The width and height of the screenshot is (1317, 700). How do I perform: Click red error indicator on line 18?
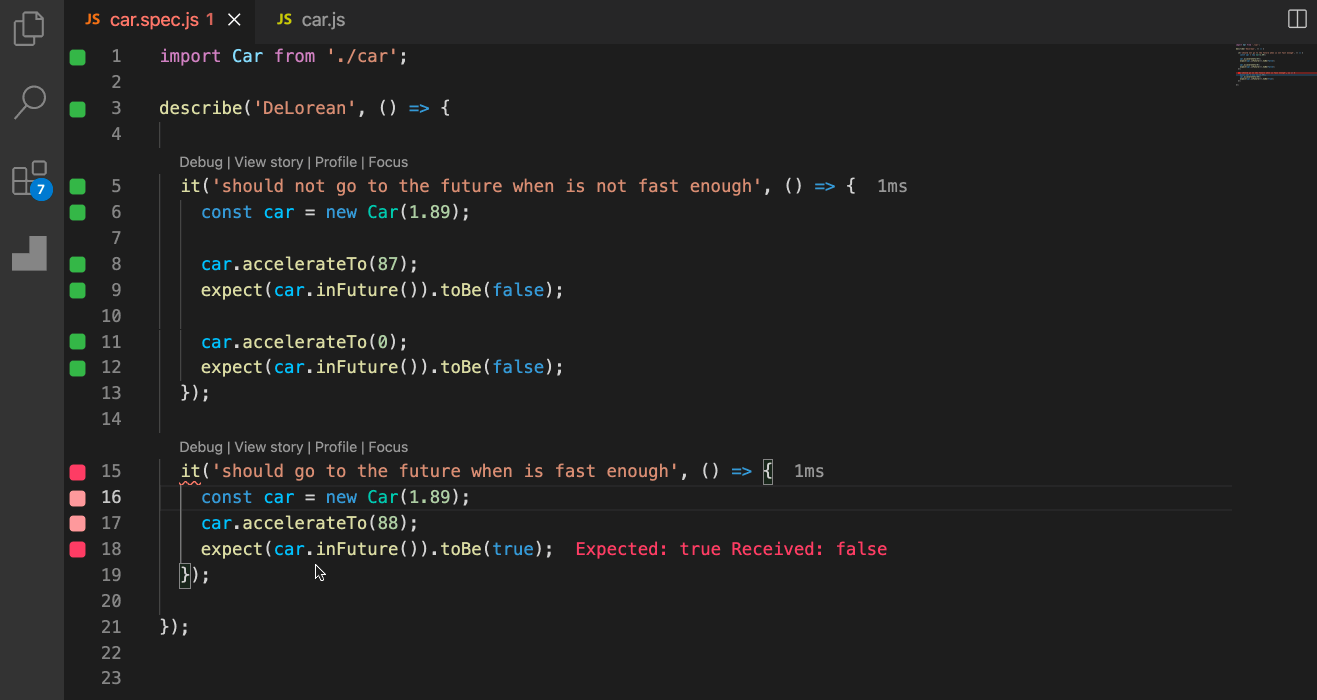click(x=78, y=549)
